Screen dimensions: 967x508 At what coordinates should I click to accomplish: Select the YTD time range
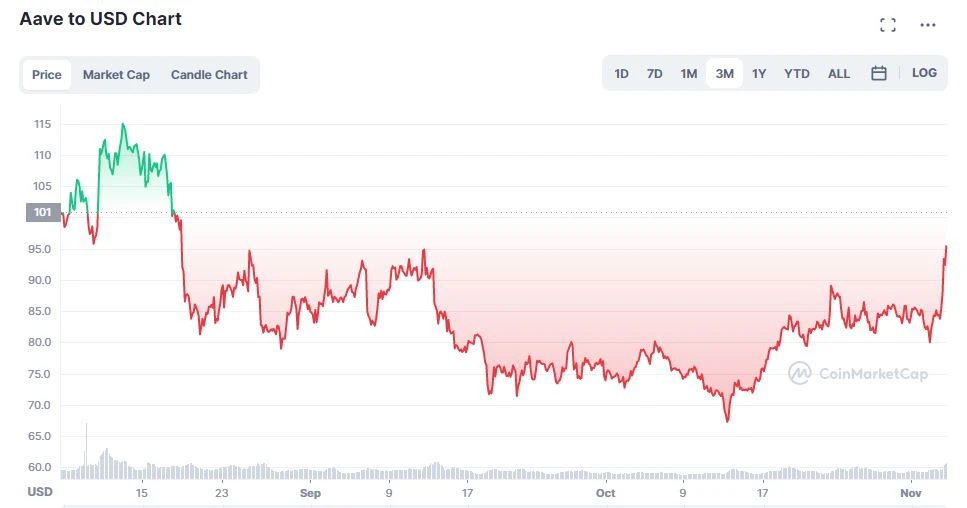pos(797,74)
